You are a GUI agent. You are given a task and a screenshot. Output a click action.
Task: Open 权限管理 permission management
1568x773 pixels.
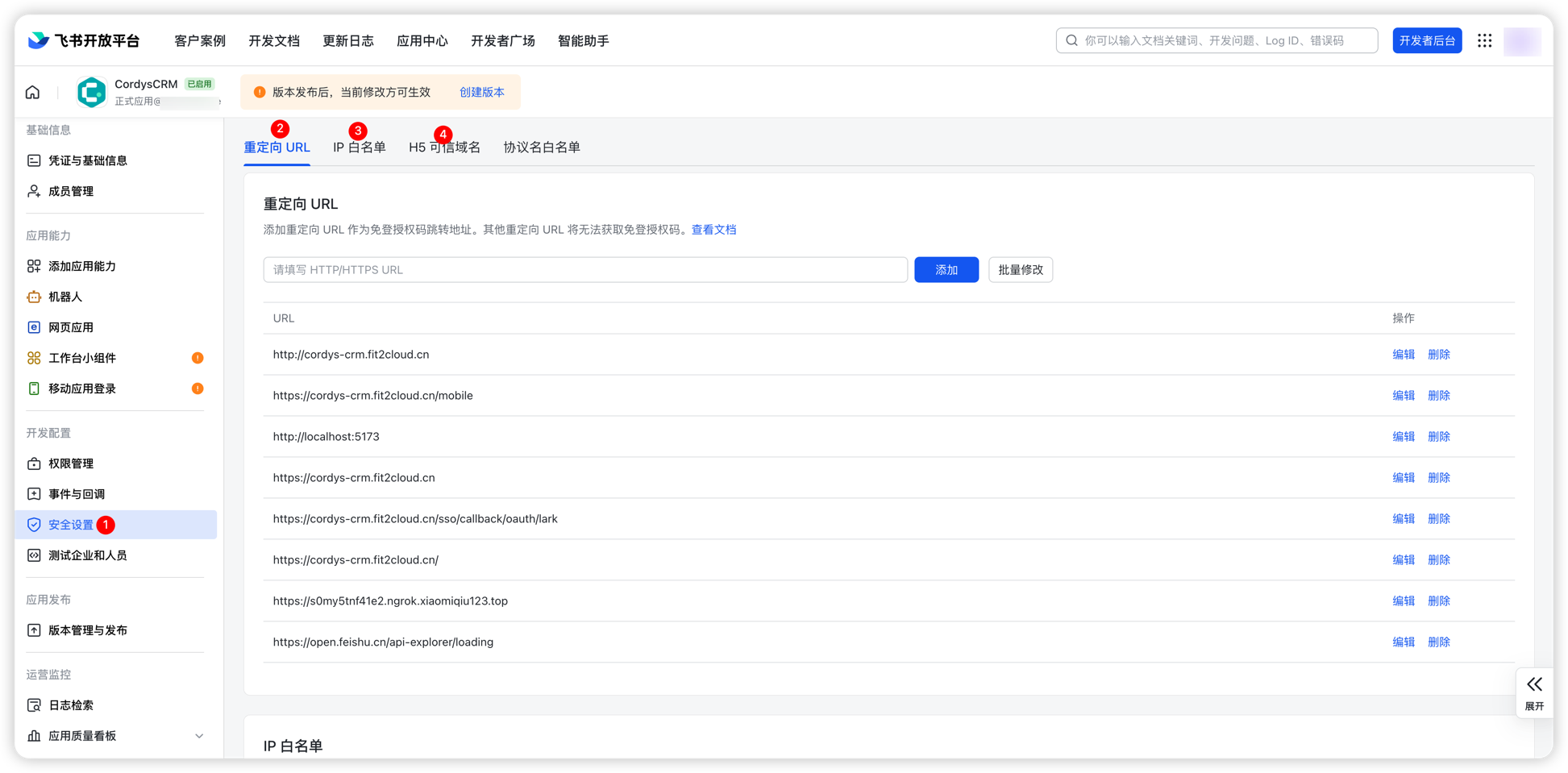coord(71,463)
